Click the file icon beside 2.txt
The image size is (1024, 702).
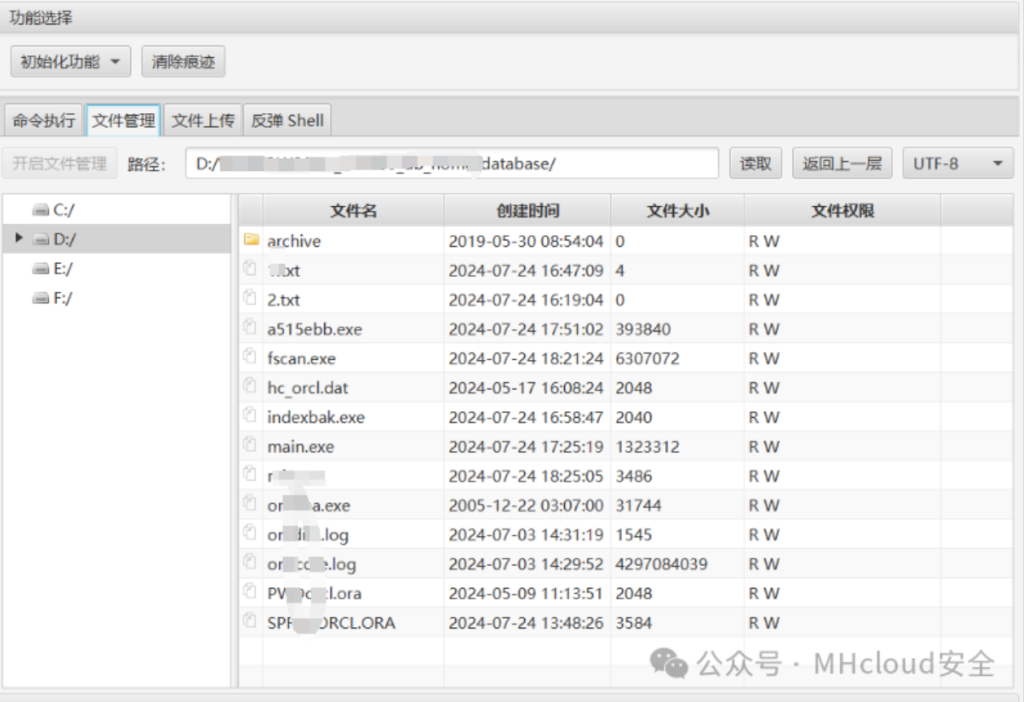coord(252,299)
